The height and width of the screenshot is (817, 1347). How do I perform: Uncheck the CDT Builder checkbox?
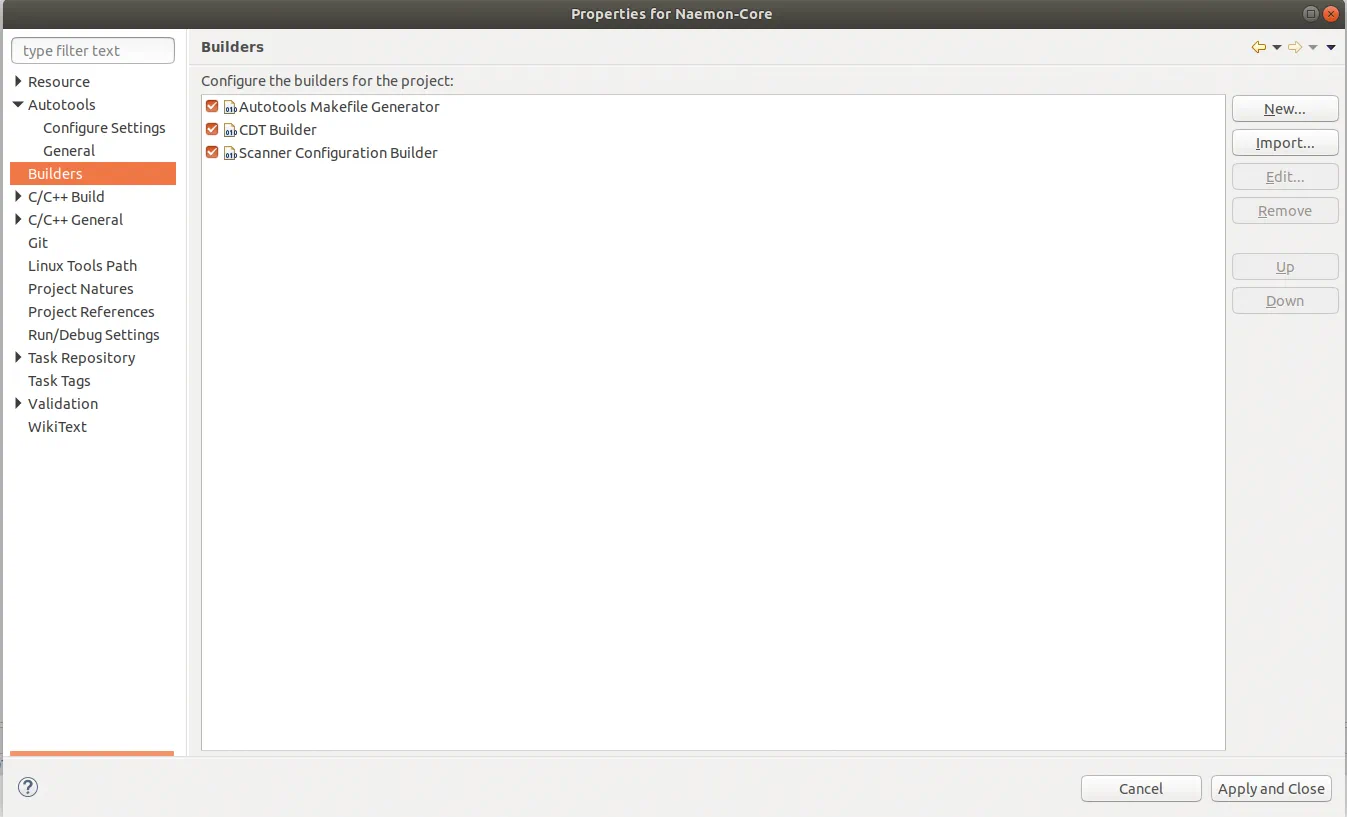(212, 129)
